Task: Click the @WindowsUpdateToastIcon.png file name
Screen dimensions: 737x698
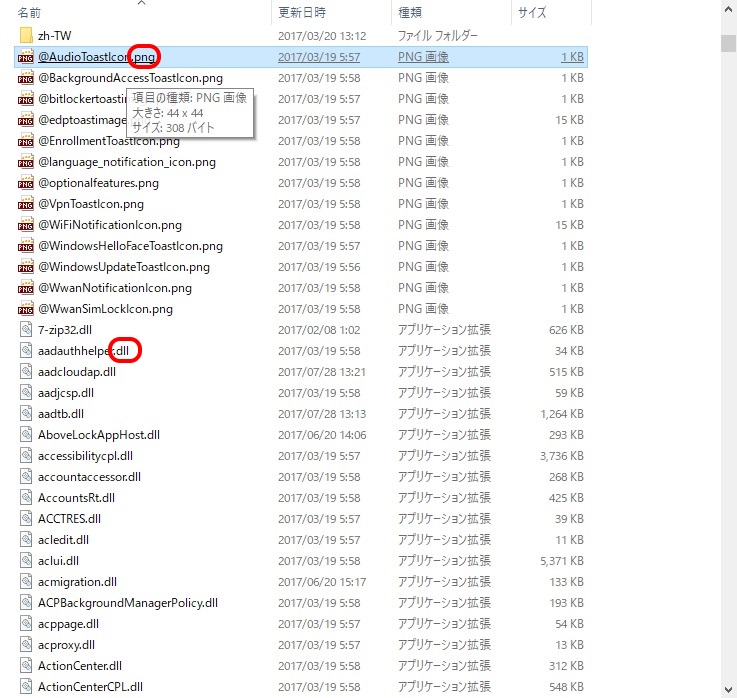Action: pos(123,267)
